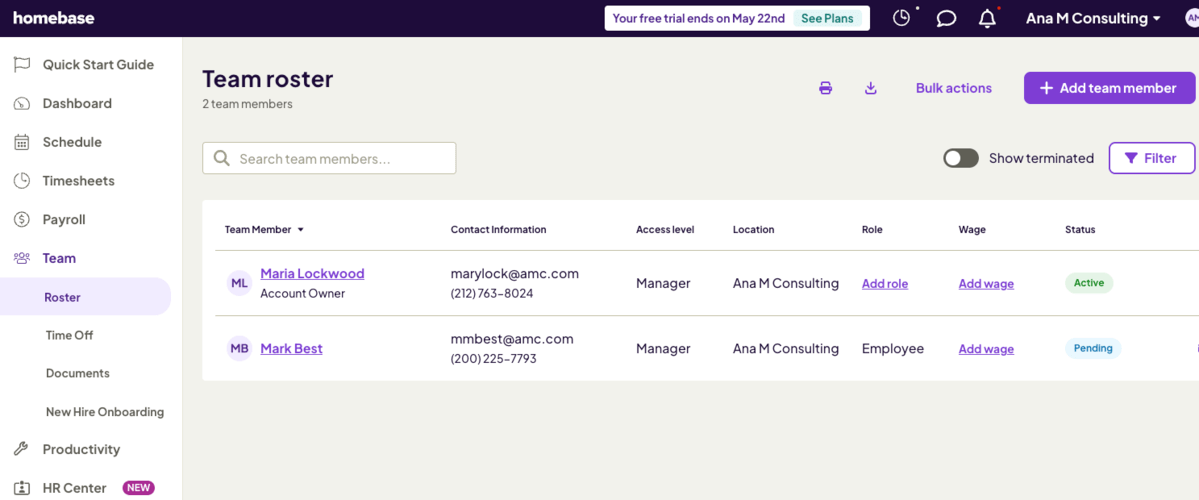Click the Add team member button
The image size is (1199, 500).
(x=1108, y=88)
